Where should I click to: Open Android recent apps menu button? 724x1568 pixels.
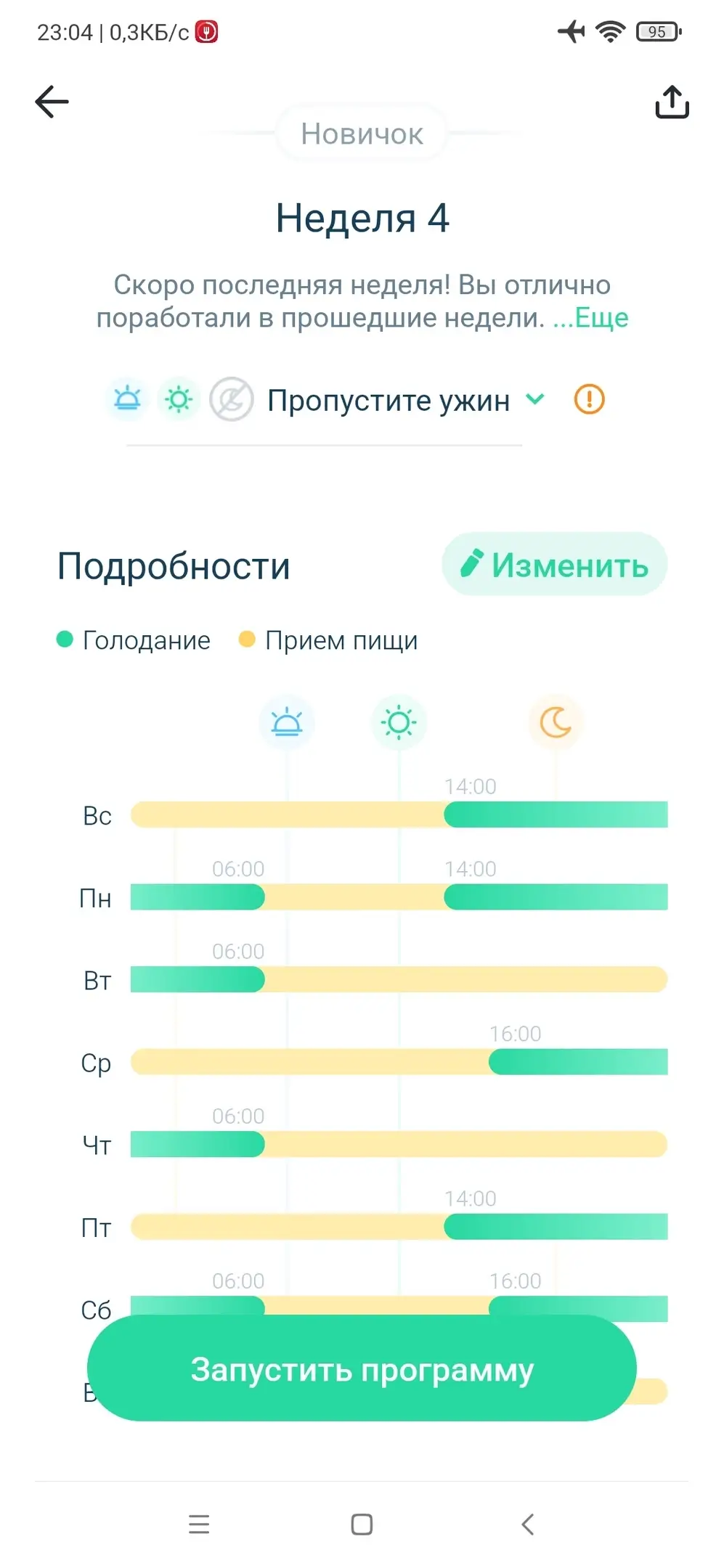tap(198, 1524)
